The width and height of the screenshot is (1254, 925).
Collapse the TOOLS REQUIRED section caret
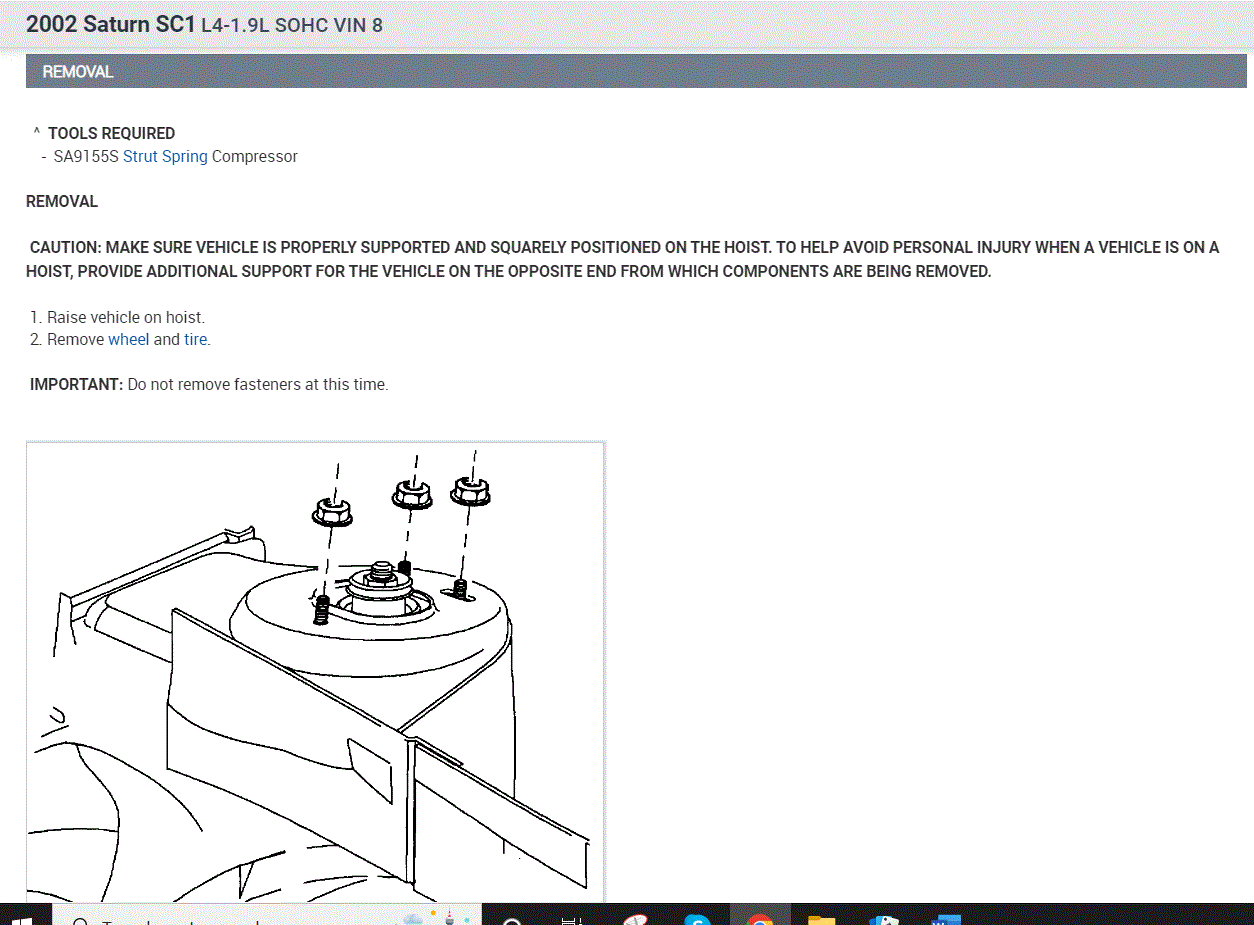[36, 133]
